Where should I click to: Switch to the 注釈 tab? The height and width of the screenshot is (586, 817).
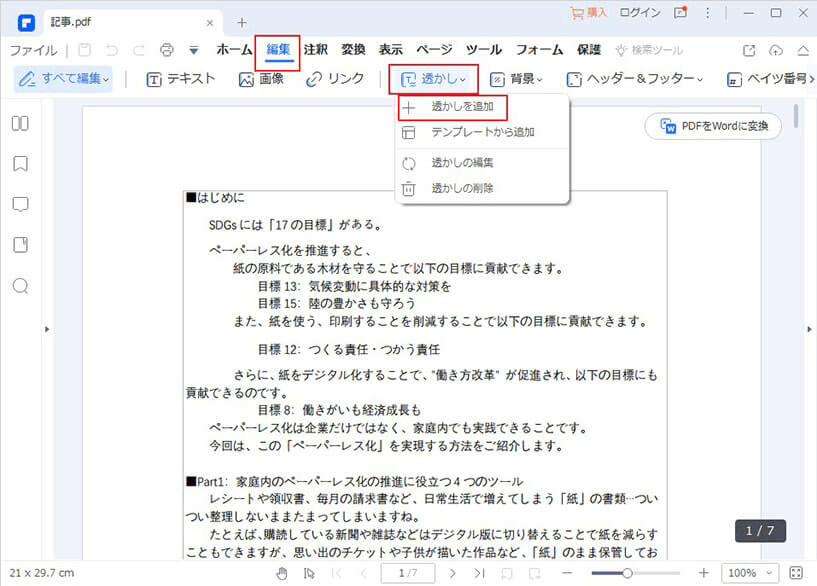click(315, 50)
